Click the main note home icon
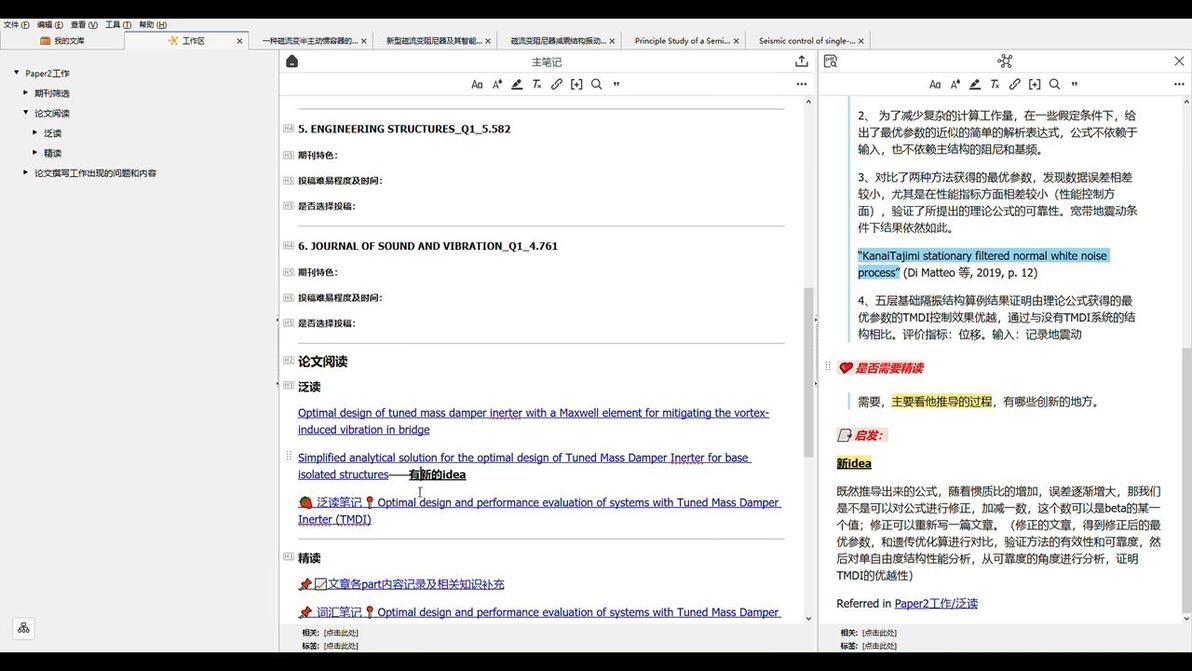 292,62
